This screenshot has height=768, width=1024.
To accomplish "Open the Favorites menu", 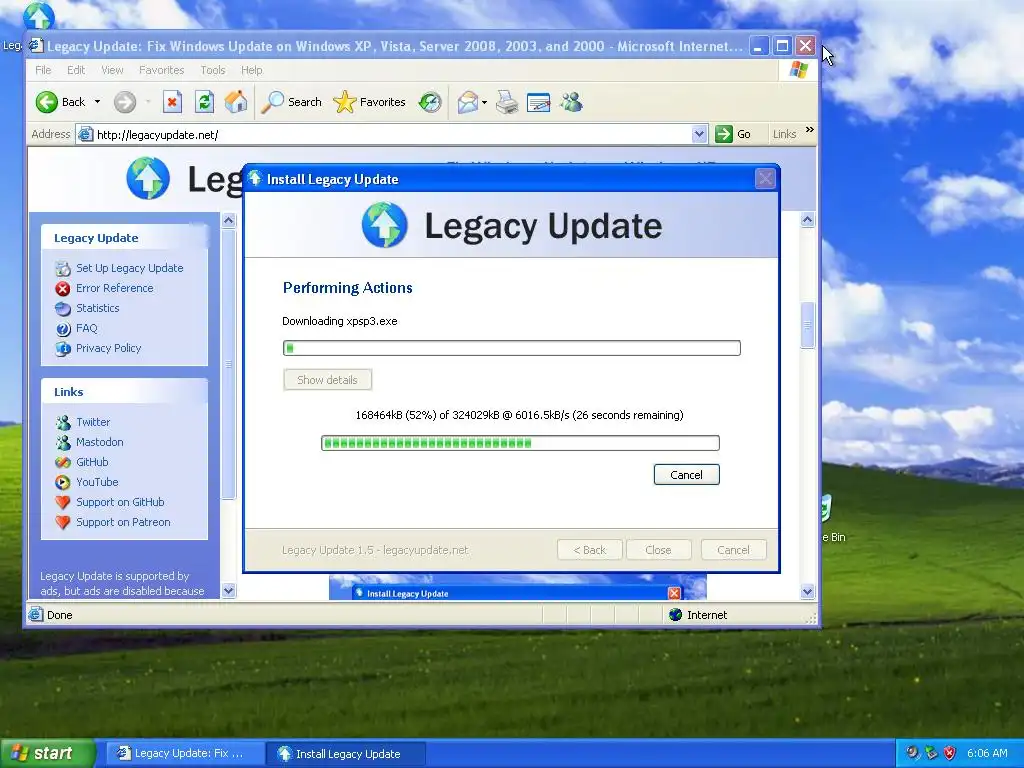I will (x=161, y=70).
